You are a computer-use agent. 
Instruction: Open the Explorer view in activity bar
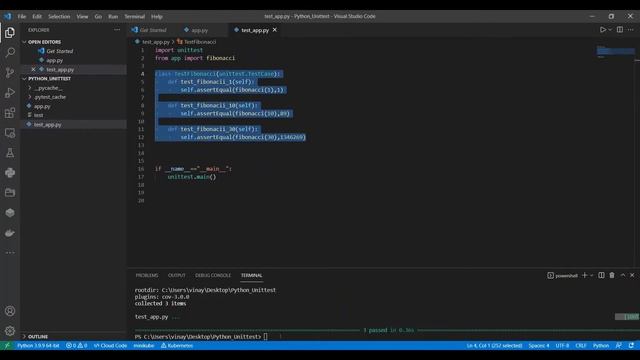(10, 32)
